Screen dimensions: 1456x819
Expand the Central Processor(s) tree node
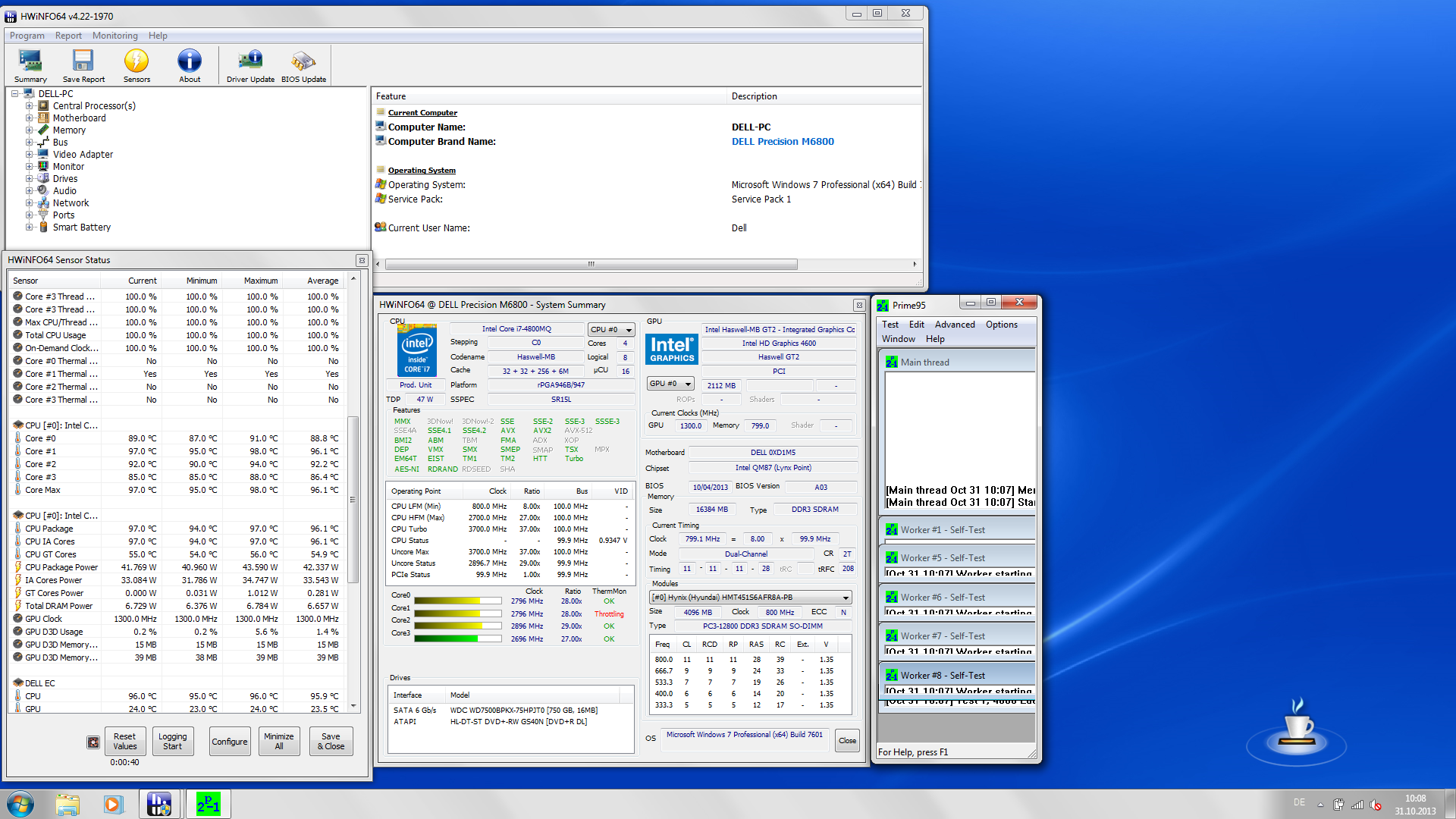click(x=29, y=106)
